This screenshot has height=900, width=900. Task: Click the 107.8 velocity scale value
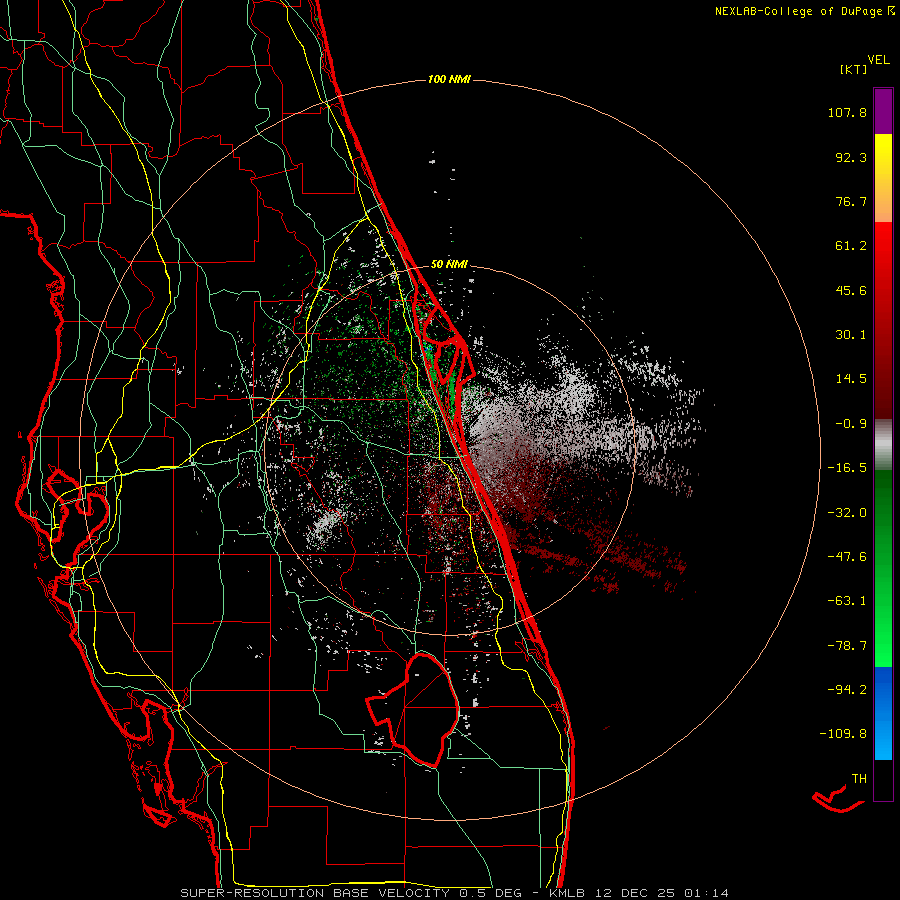(x=847, y=112)
